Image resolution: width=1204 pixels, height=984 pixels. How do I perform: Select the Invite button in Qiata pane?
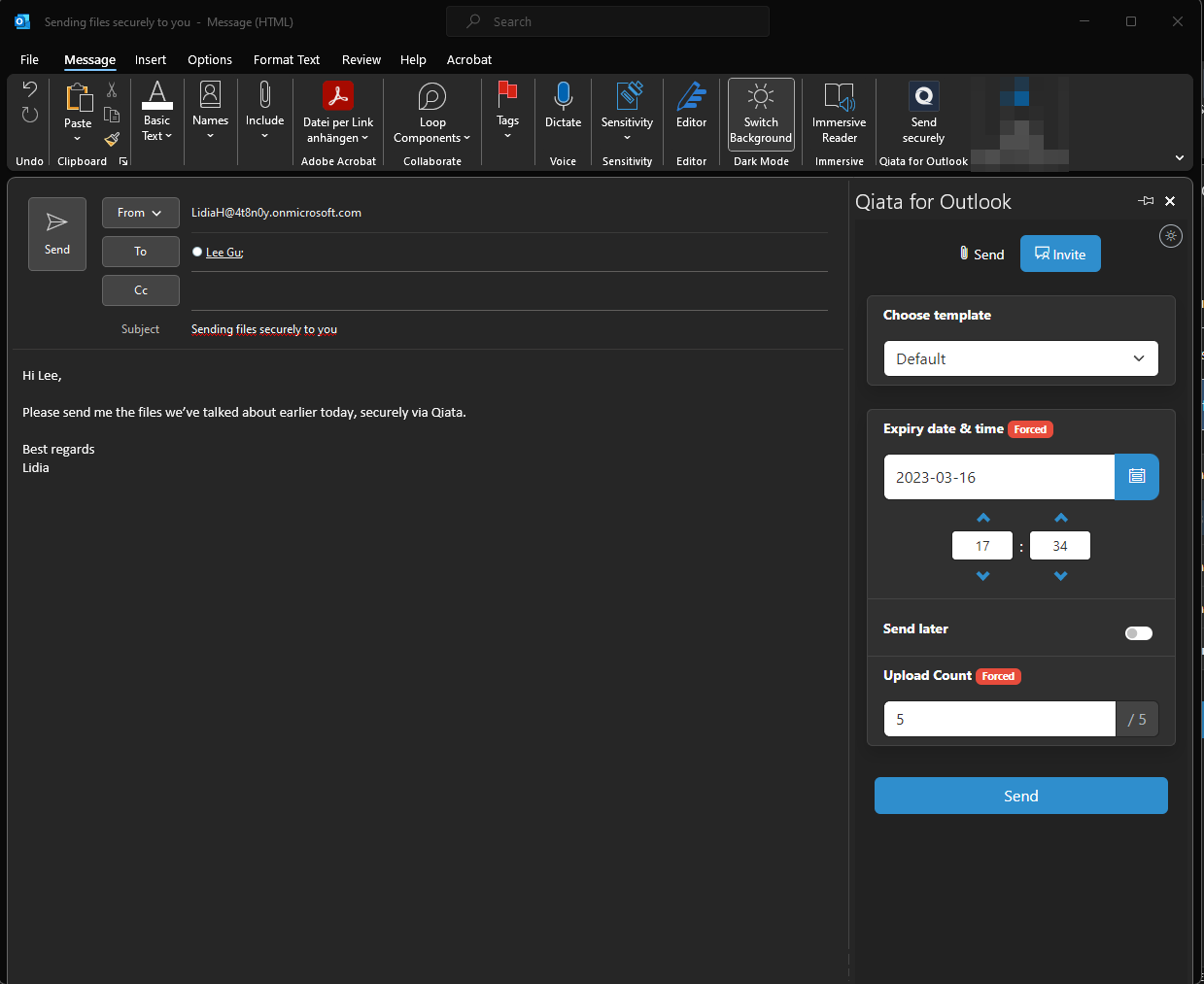click(1059, 254)
